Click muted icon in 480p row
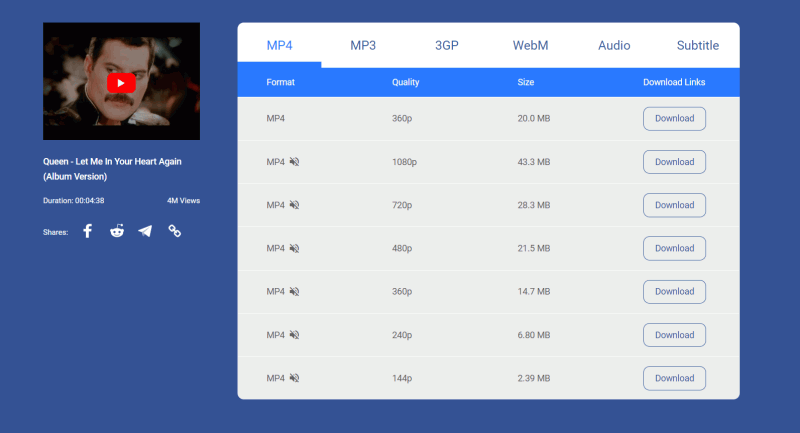The width and height of the screenshot is (800, 433). [294, 248]
